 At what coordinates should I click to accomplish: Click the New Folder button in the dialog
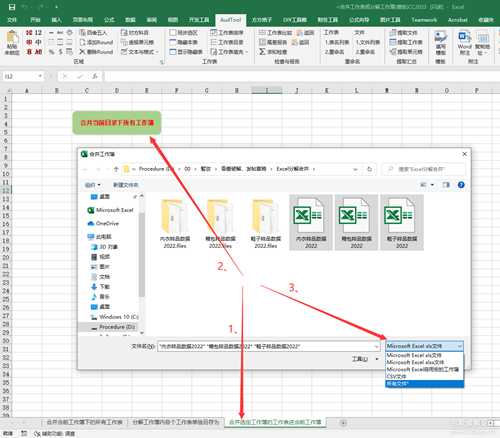point(126,185)
